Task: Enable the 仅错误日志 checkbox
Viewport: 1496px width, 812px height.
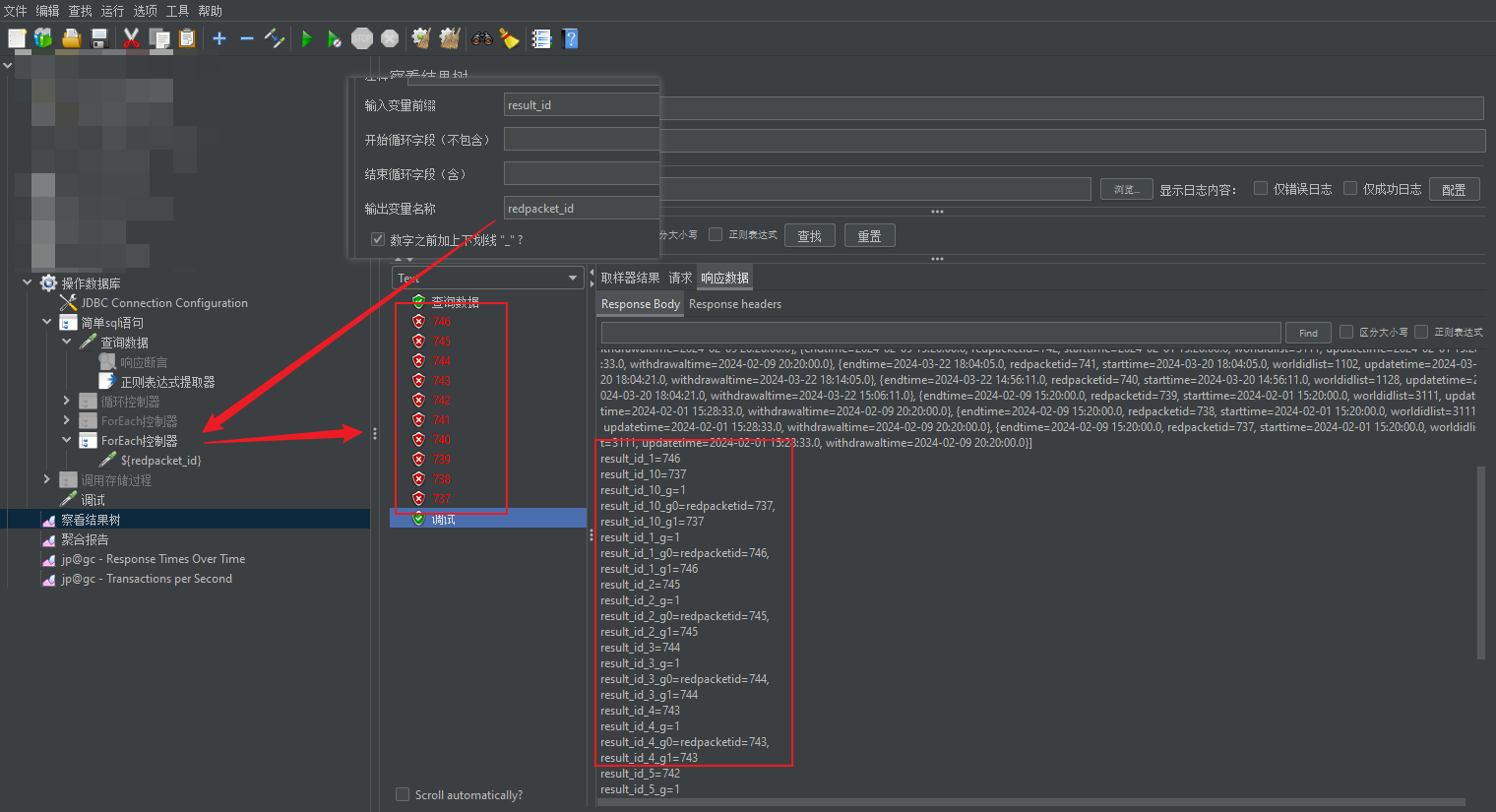Action: coord(1261,188)
